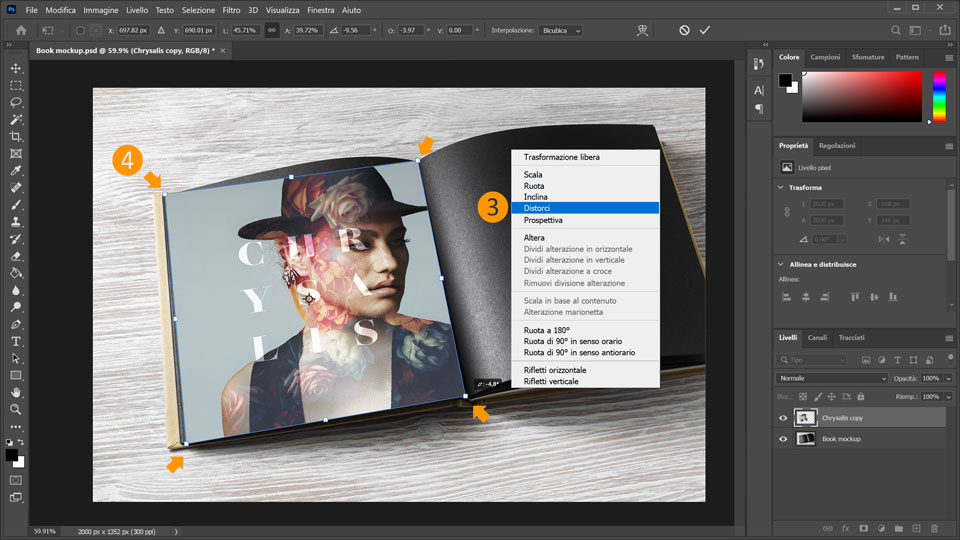Select the Move tool
Viewport: 960px width, 540px height.
click(16, 69)
